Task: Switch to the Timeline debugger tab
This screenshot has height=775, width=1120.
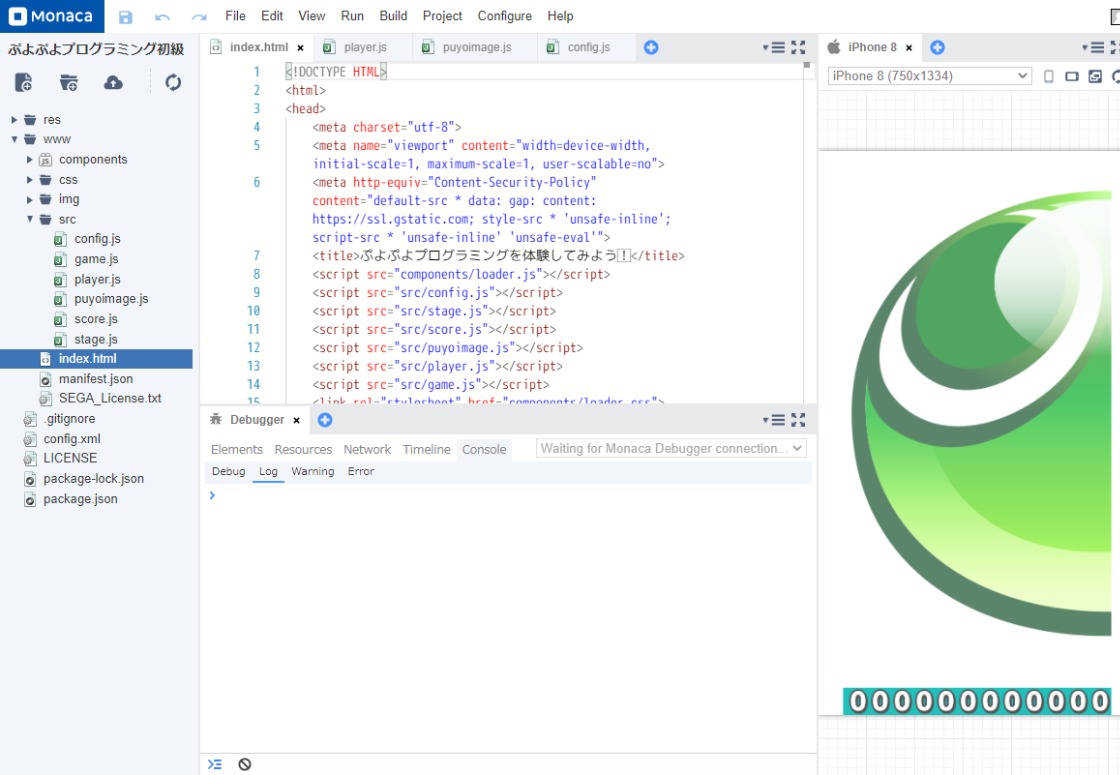Action: (x=426, y=449)
